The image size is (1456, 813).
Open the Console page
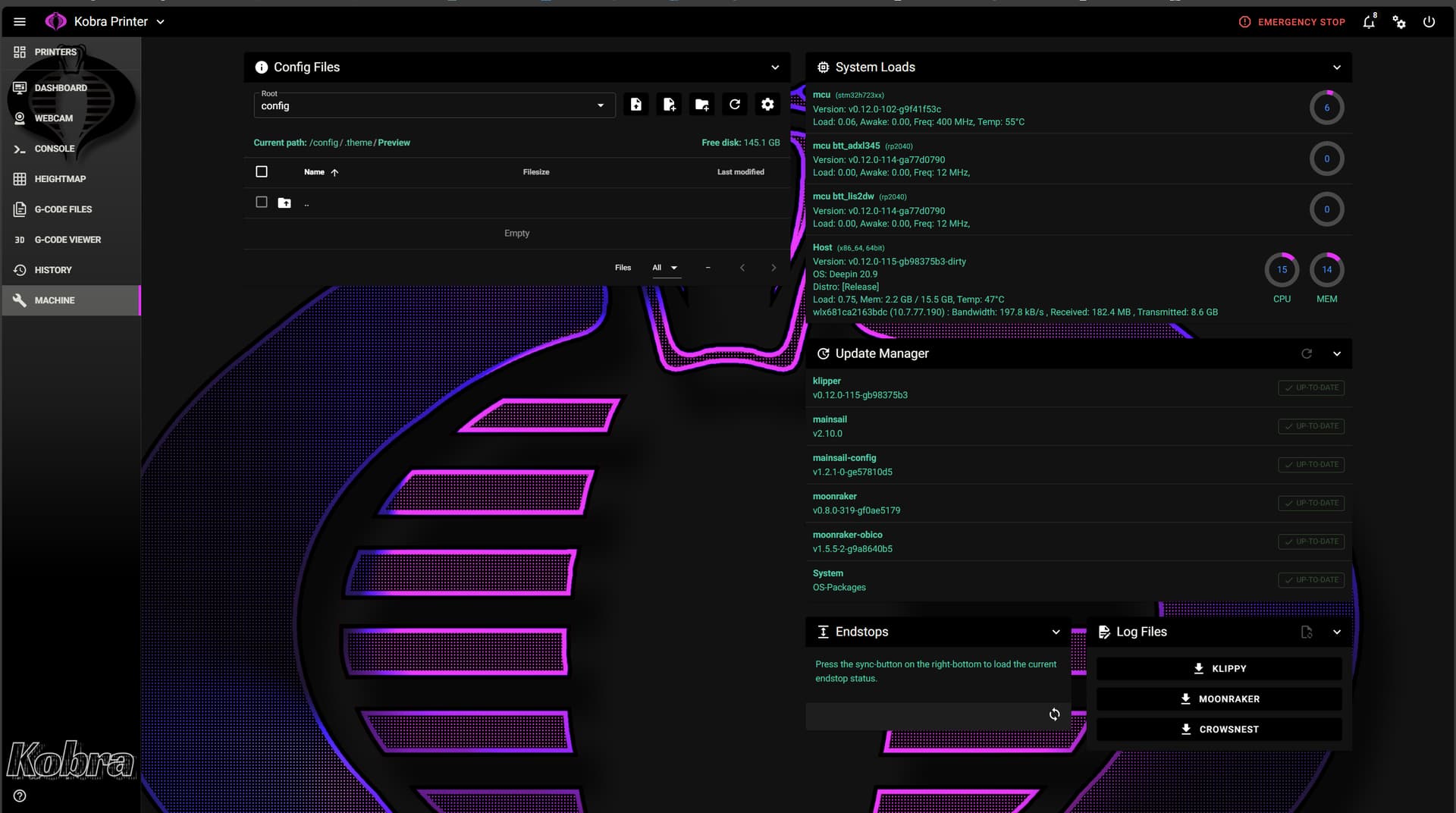click(x=71, y=149)
